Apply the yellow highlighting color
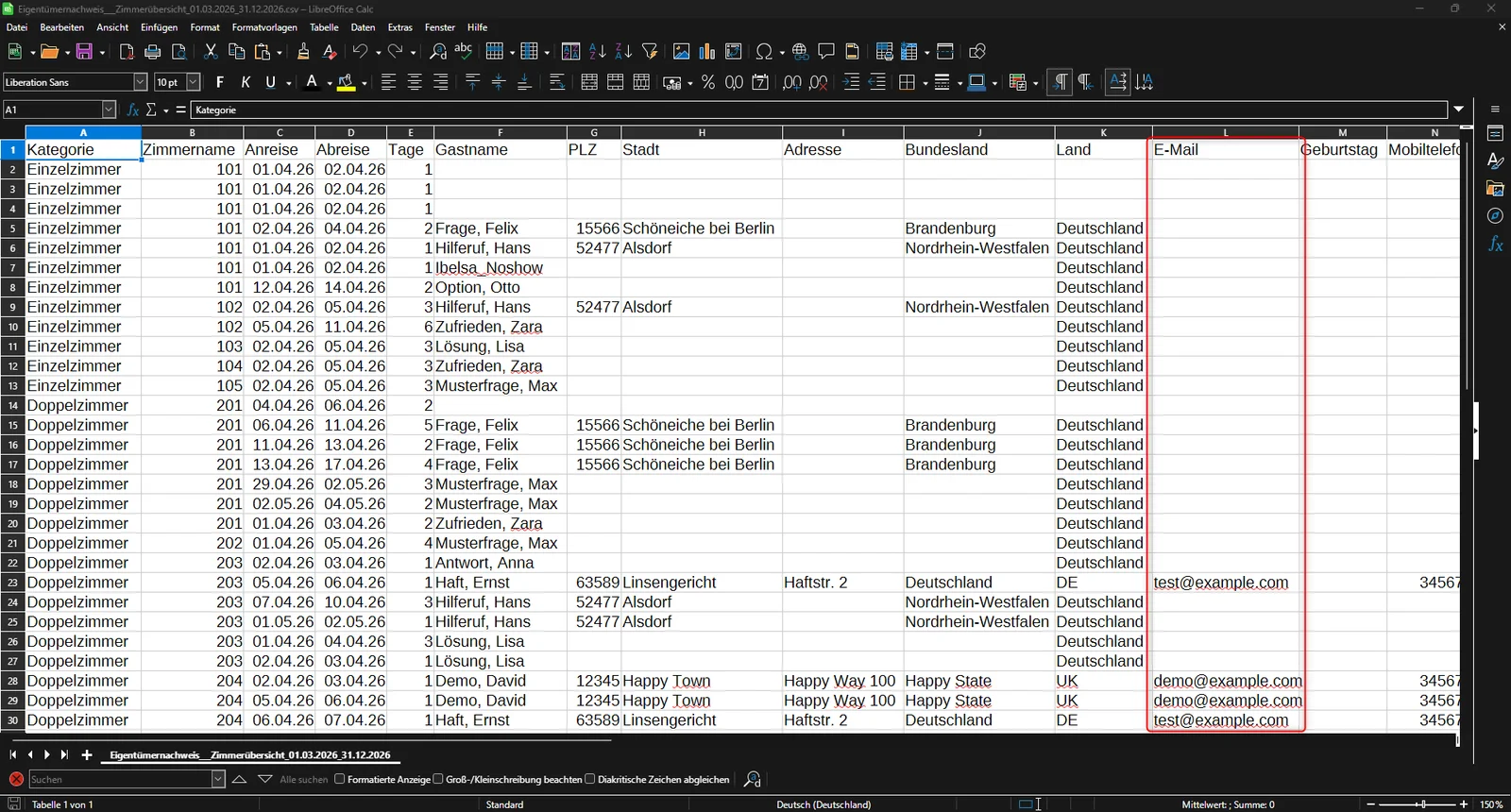This screenshot has width=1511, height=812. [x=346, y=82]
